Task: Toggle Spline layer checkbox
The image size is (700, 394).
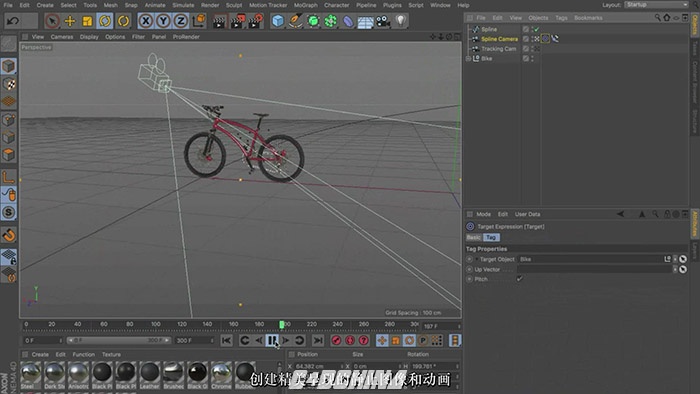Action: pyautogui.click(x=526, y=29)
